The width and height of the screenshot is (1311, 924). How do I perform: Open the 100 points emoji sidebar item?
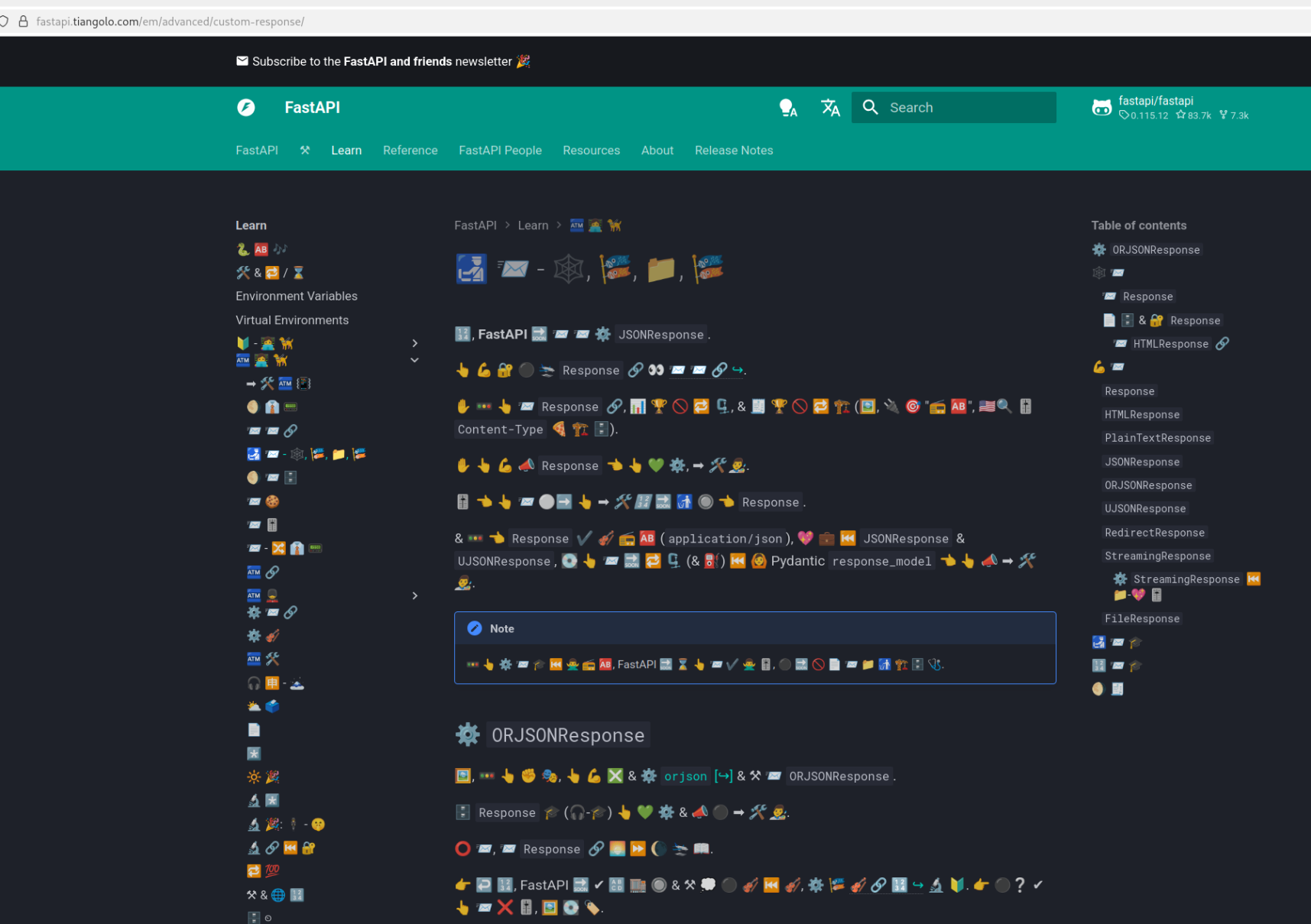pos(263,871)
